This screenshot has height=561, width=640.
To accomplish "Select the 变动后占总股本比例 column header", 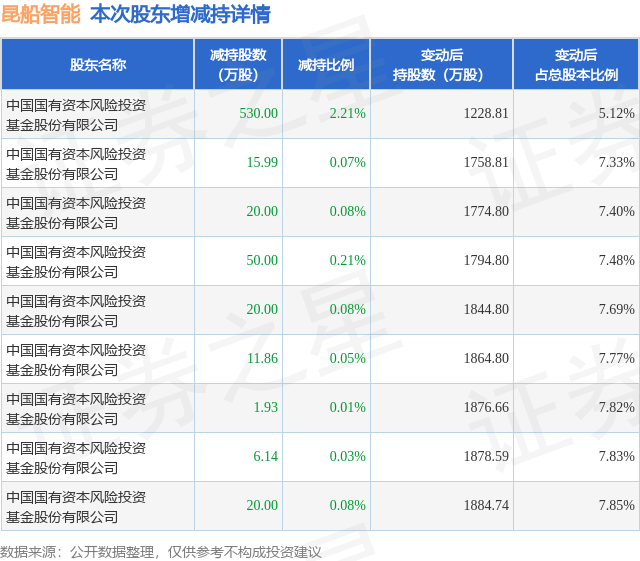I will click(x=576, y=65).
